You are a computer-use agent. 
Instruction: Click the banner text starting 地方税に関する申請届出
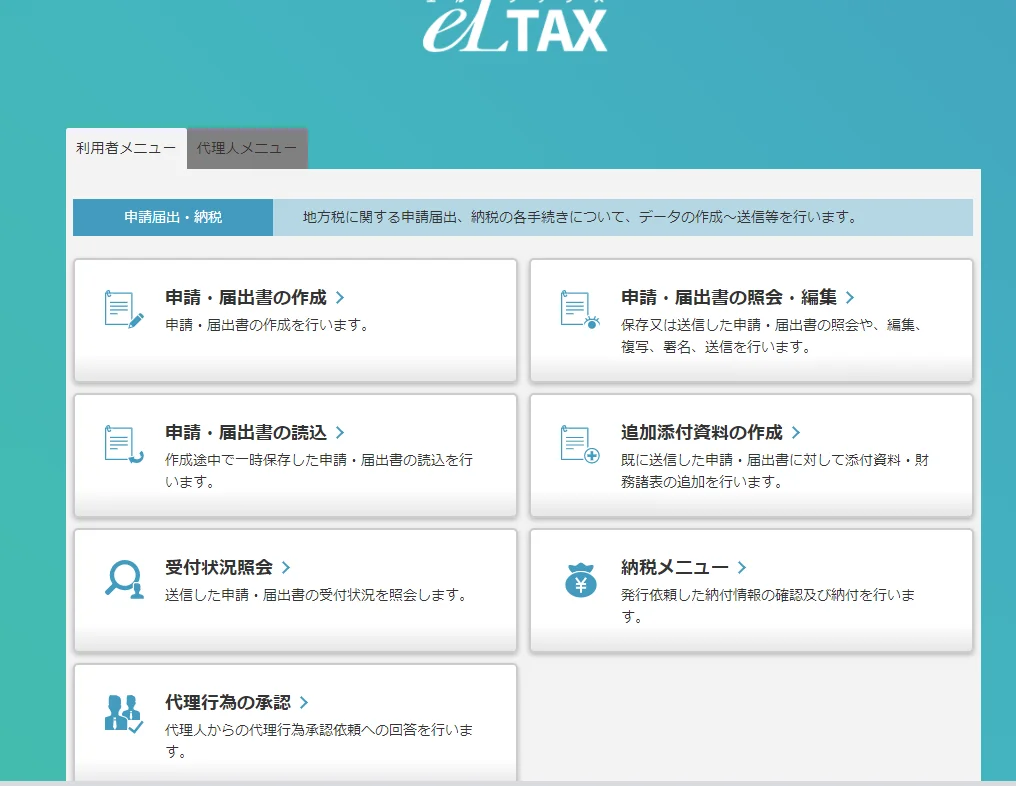(581, 217)
